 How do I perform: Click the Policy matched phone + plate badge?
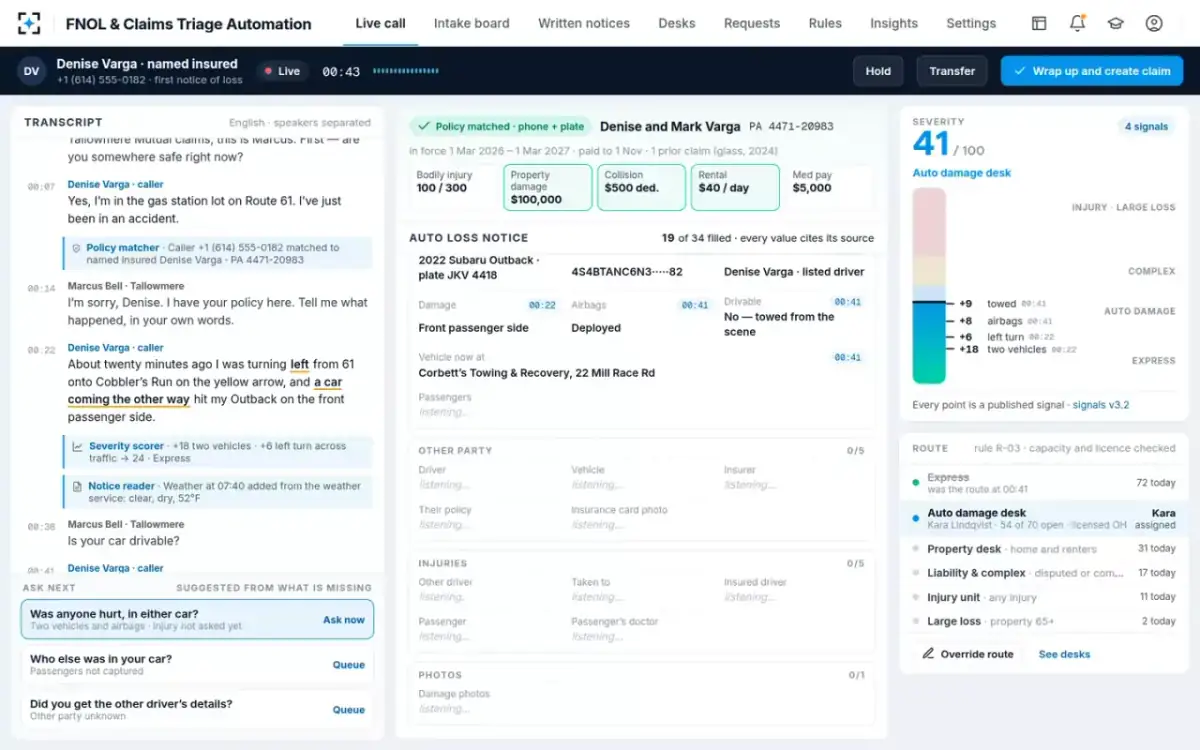click(x=502, y=127)
